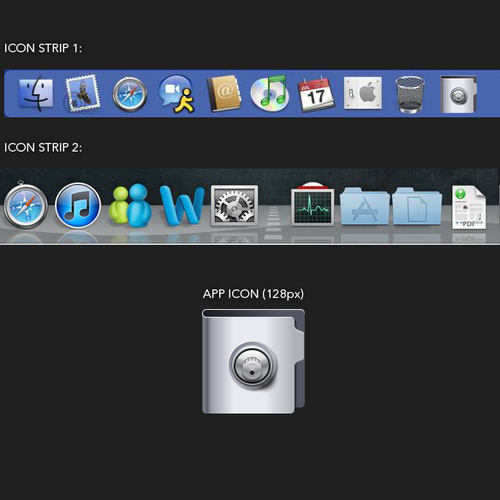The height and width of the screenshot is (500, 500).
Task: Launch Microsoft Word blue W icon
Action: point(182,205)
